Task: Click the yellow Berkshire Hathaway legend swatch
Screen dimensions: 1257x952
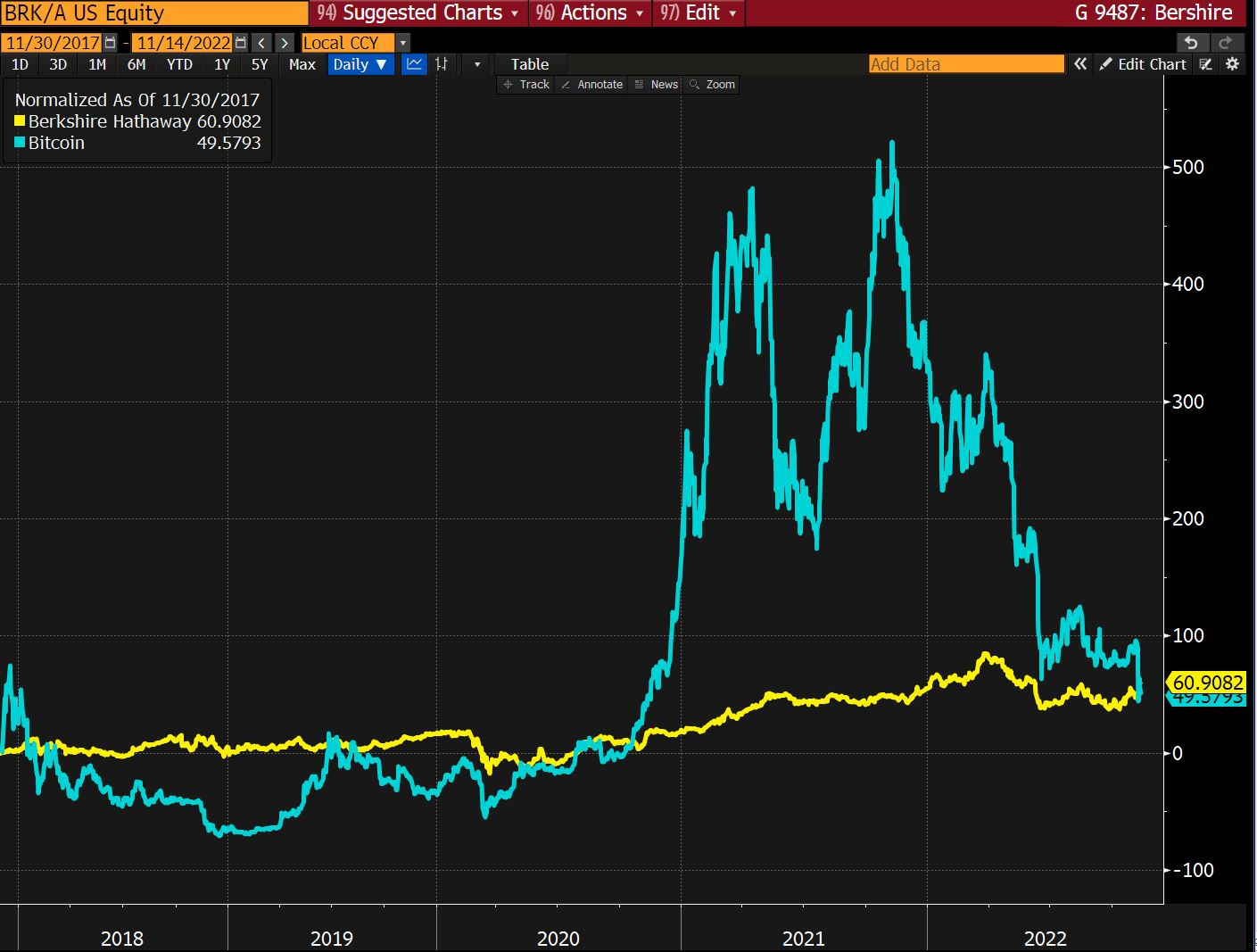Action: (20, 121)
